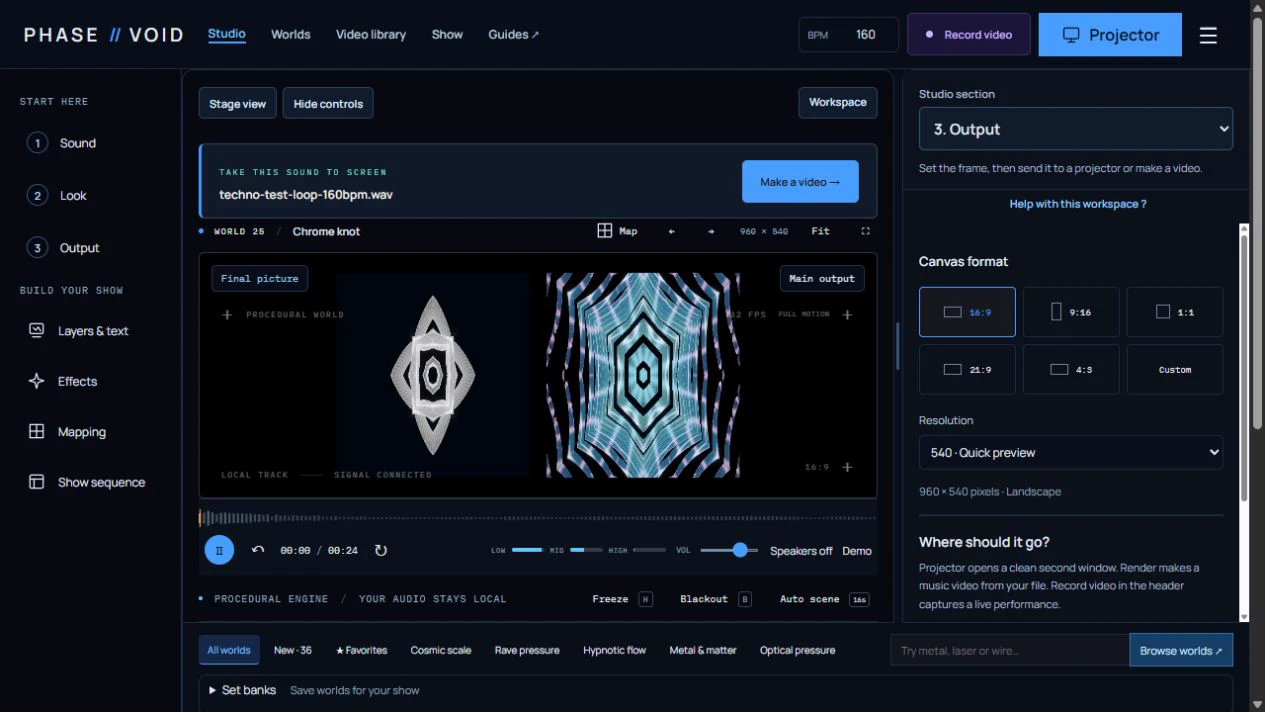
Task: Filter worlds by Hypnotic flow
Action: [x=615, y=650]
